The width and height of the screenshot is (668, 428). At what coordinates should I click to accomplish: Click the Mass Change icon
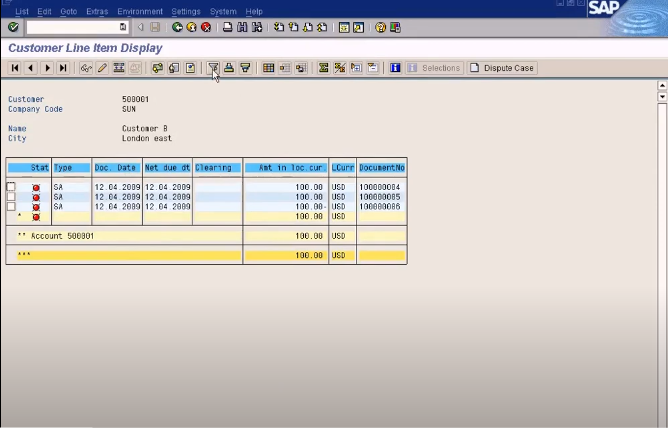click(118, 68)
